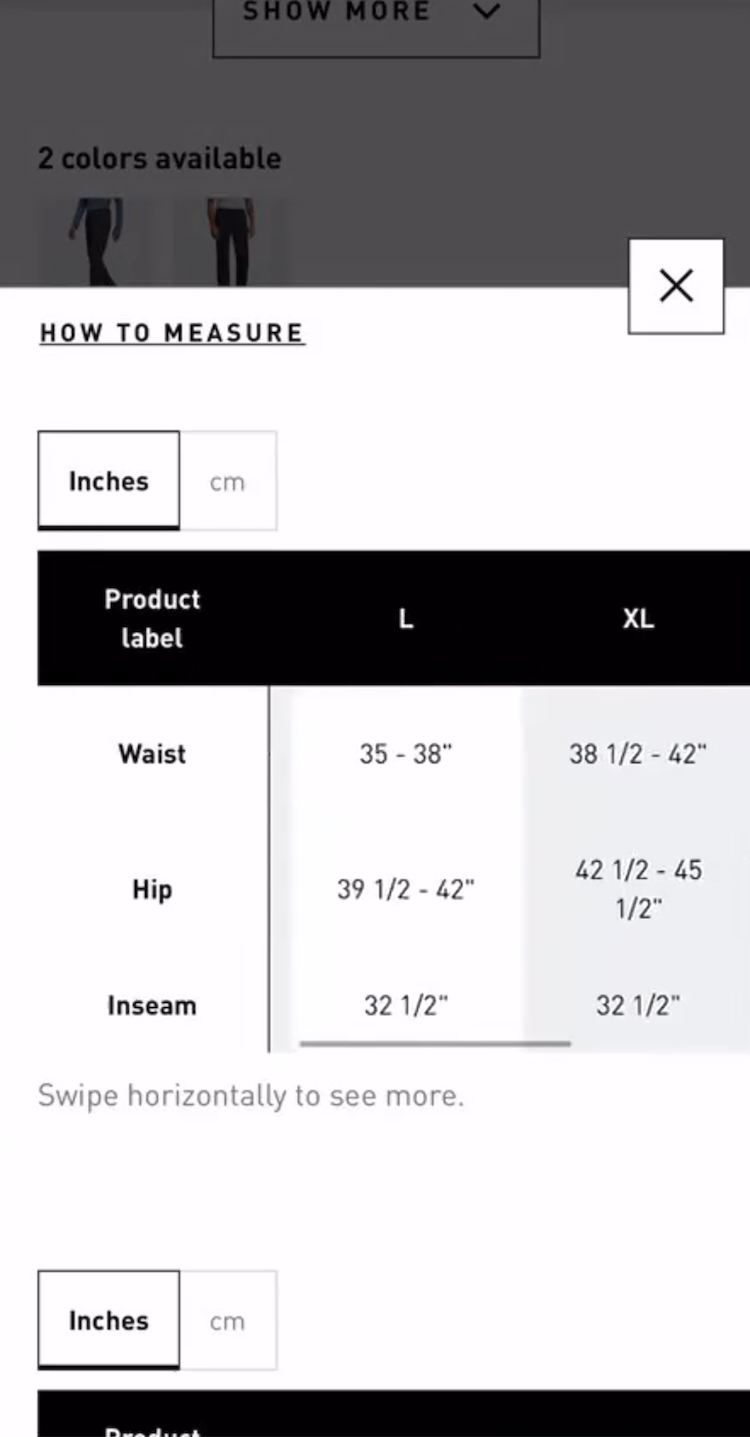Select Inches unit in second size chart

tap(109, 1320)
